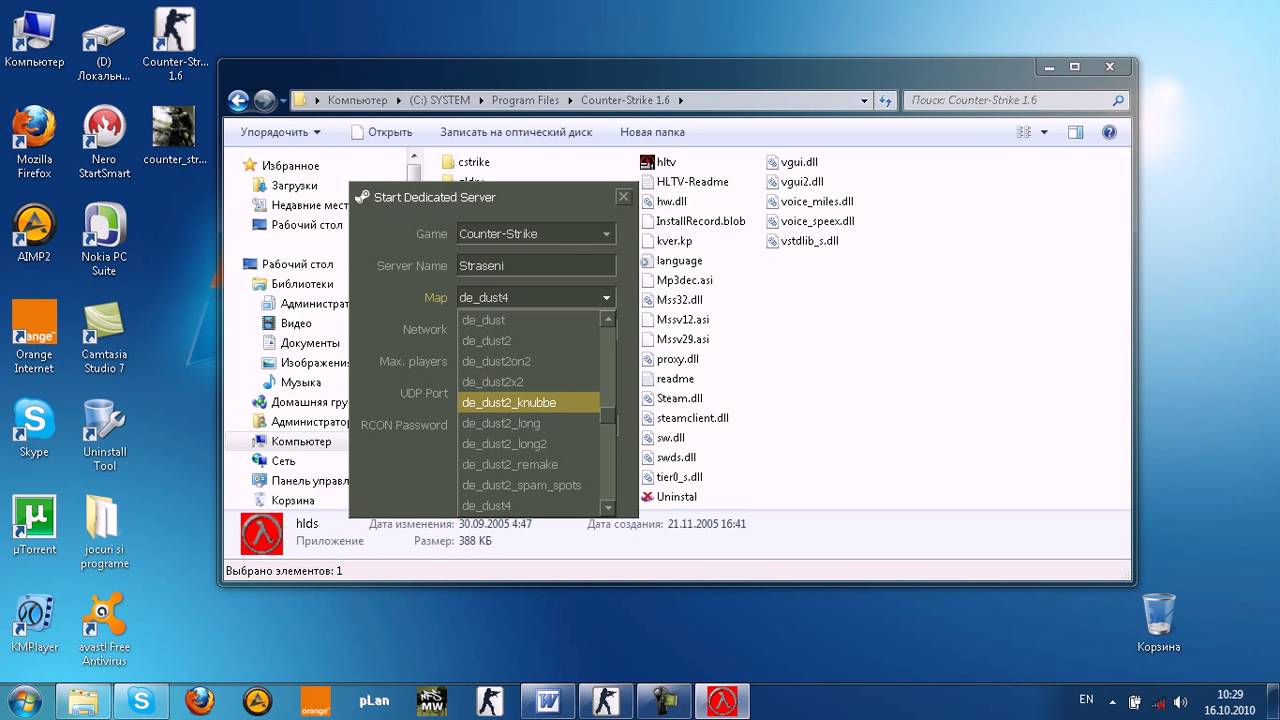Pick de_dust2x2 in the map list
Screen dimensions: 1280x720
tap(528, 382)
